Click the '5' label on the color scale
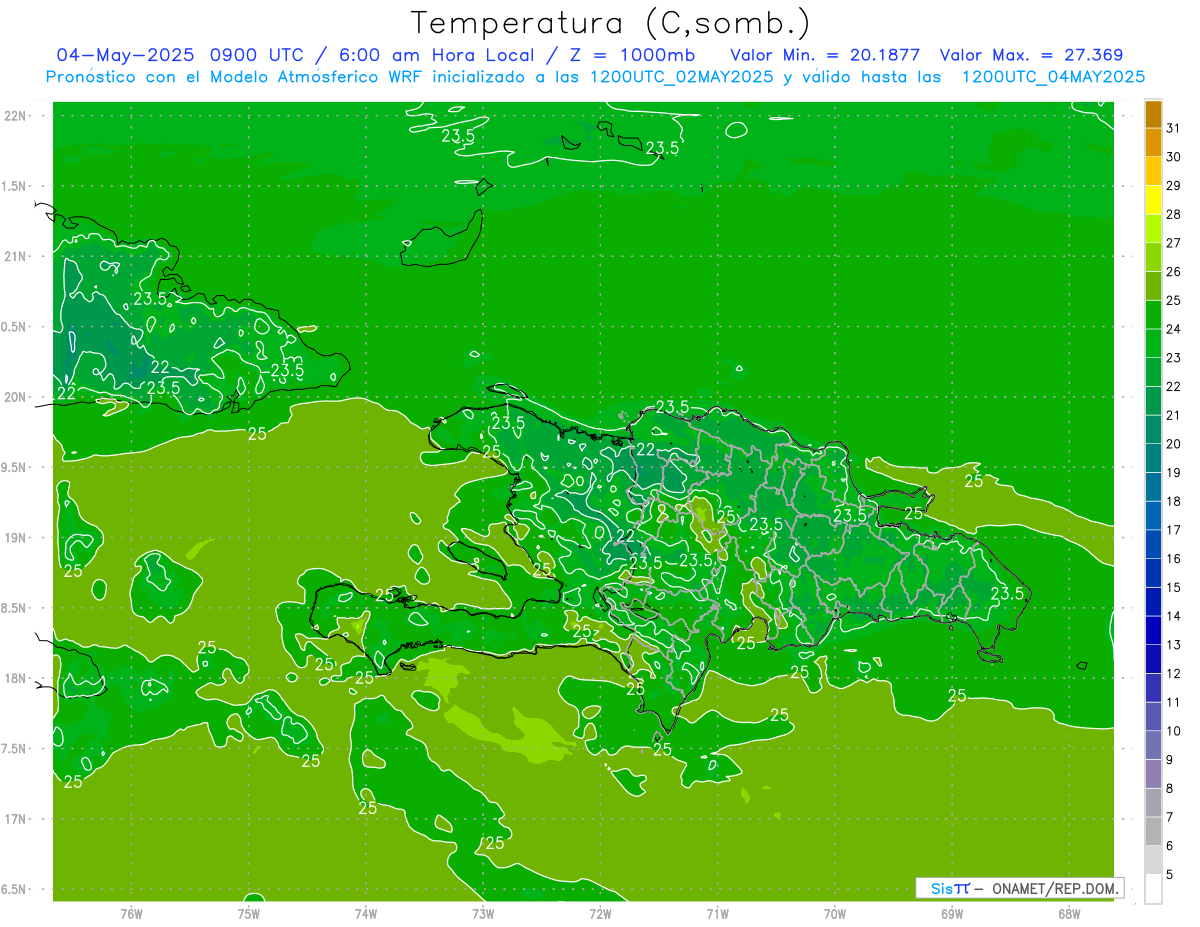The width and height of the screenshot is (1200, 927). (x=1170, y=875)
